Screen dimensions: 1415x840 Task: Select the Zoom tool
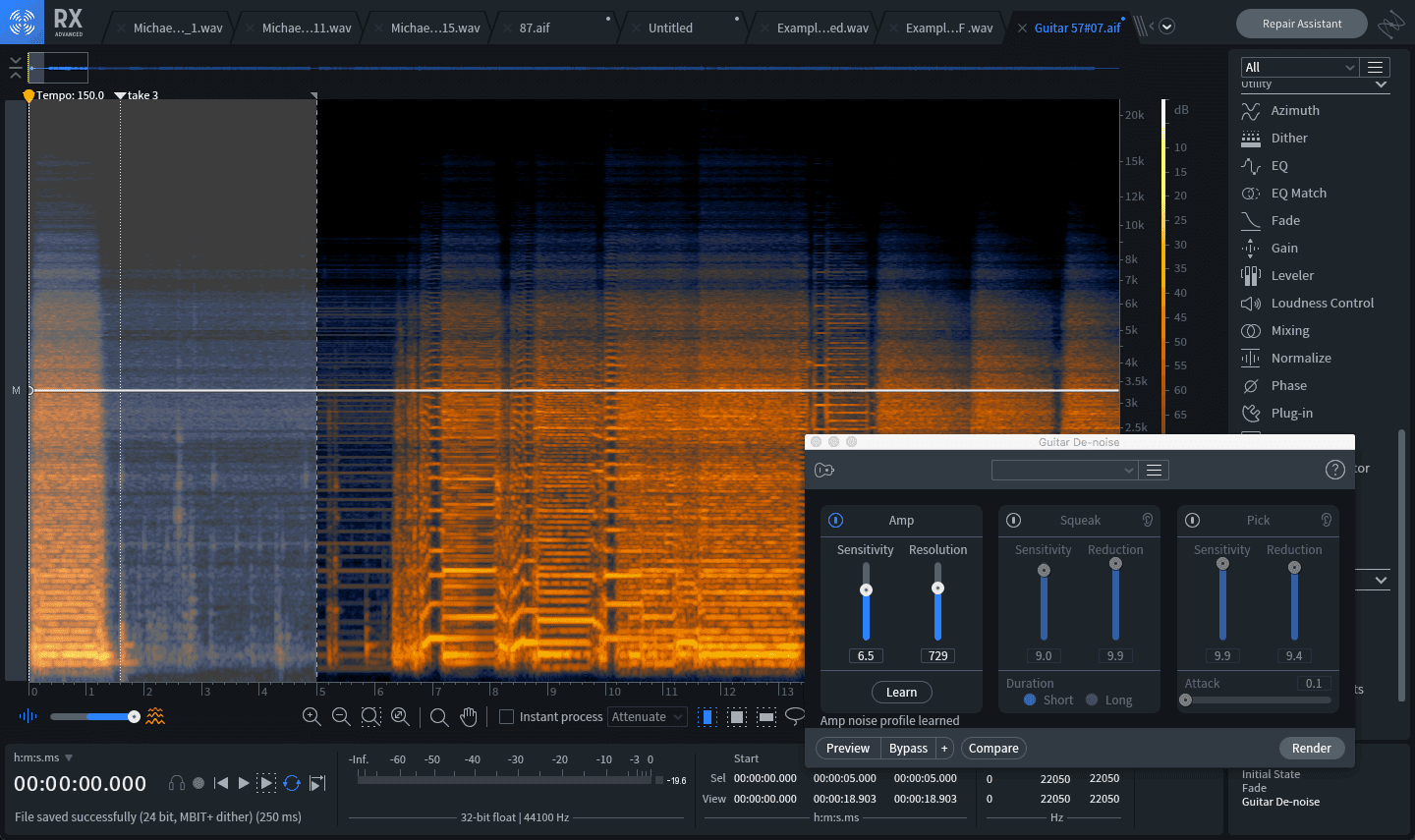pyautogui.click(x=439, y=717)
